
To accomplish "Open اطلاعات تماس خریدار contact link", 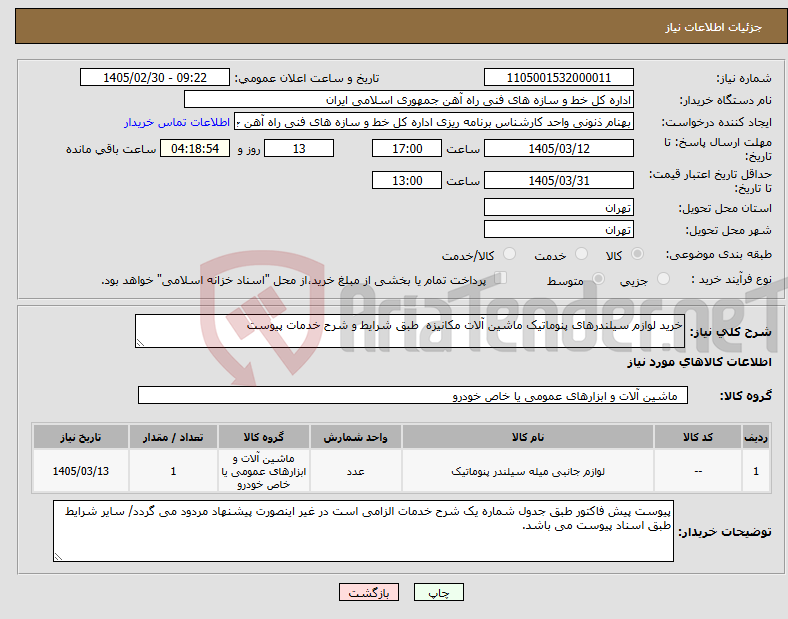I will pos(177,122).
